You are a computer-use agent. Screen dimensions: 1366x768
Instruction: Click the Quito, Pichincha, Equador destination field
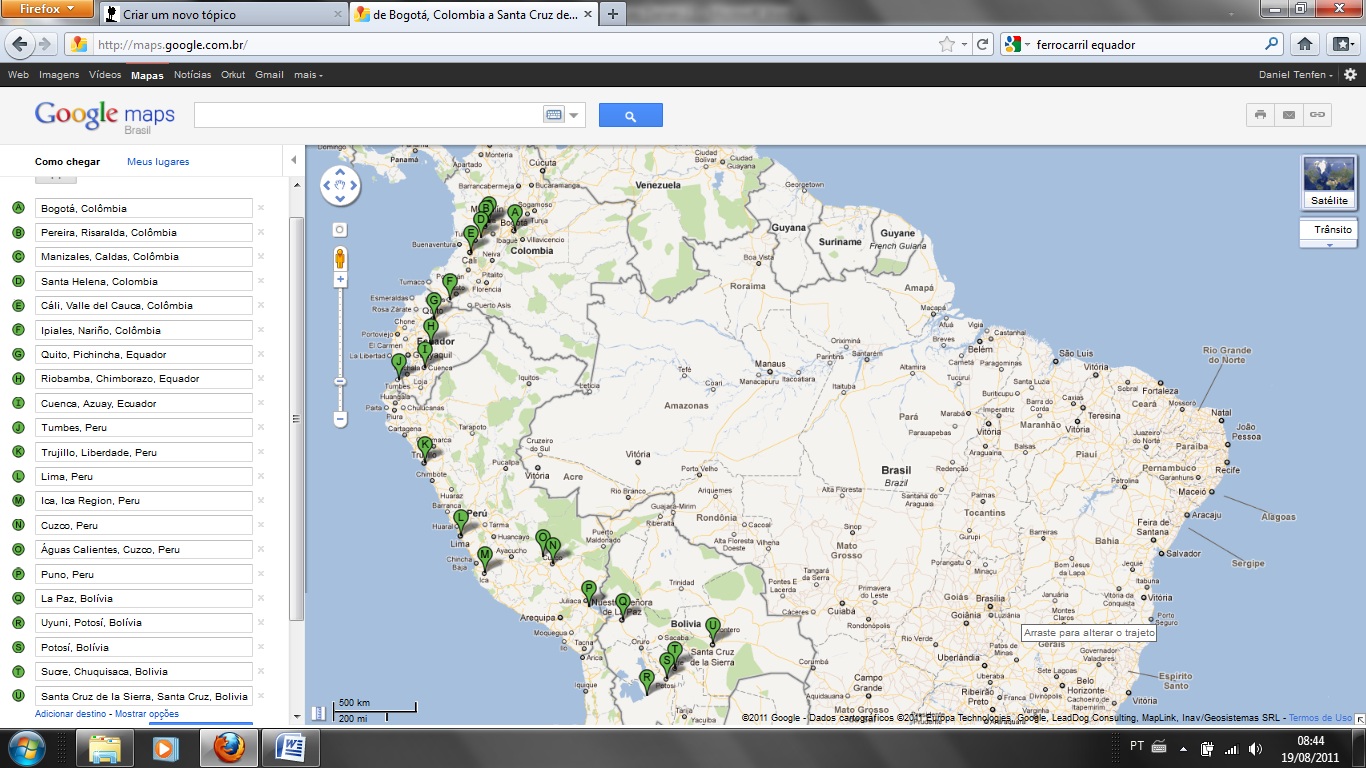[144, 354]
